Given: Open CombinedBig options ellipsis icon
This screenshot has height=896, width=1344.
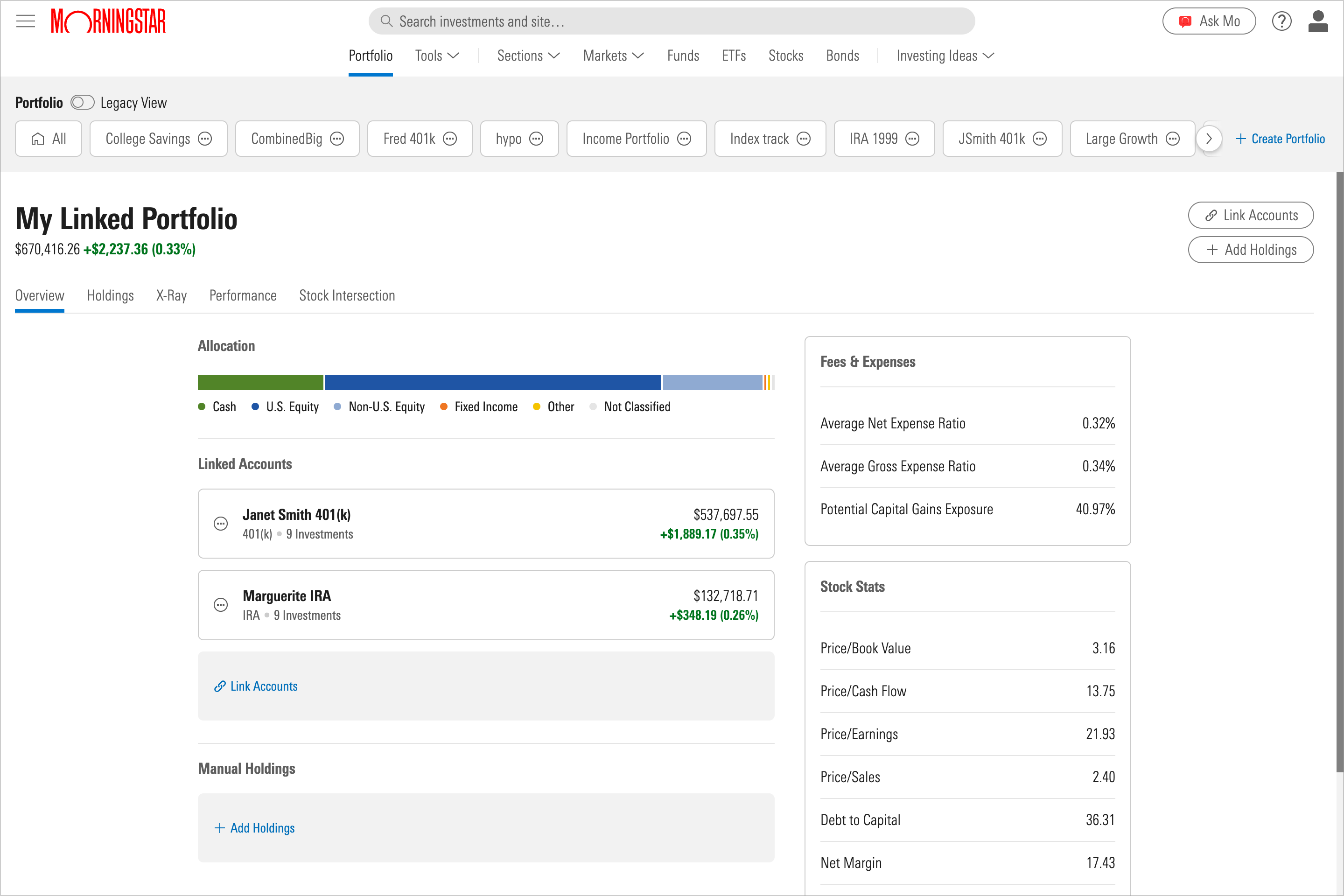Looking at the screenshot, I should click(x=337, y=139).
